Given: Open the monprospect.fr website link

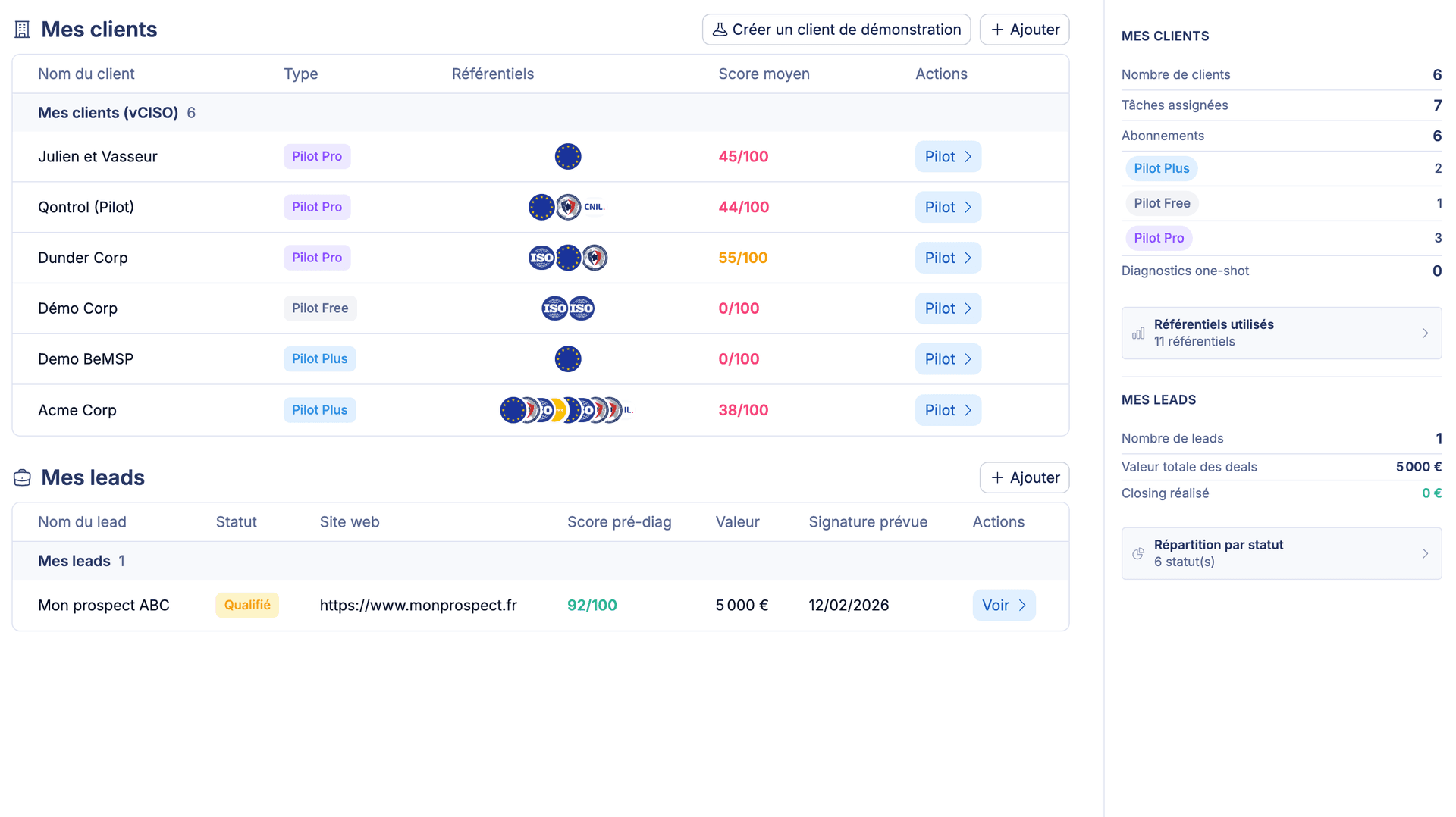Looking at the screenshot, I should tap(418, 606).
